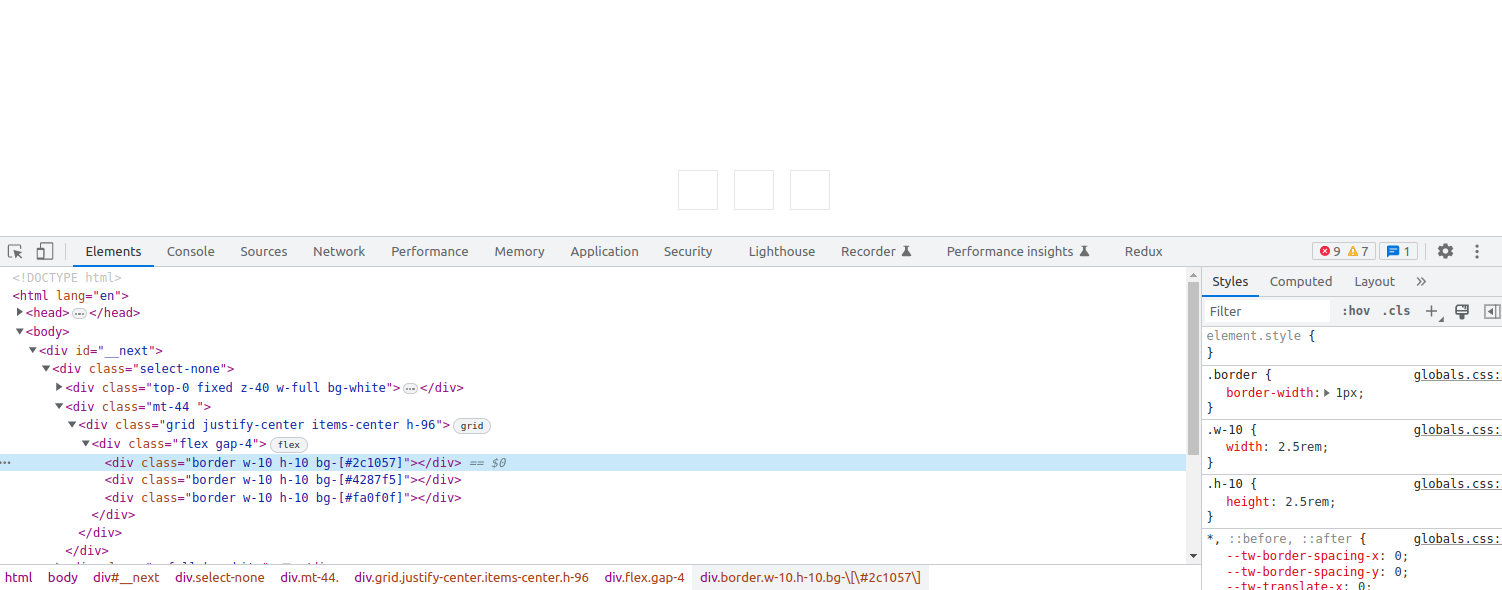Open the three-dot DevTools menu

[x=1477, y=251]
